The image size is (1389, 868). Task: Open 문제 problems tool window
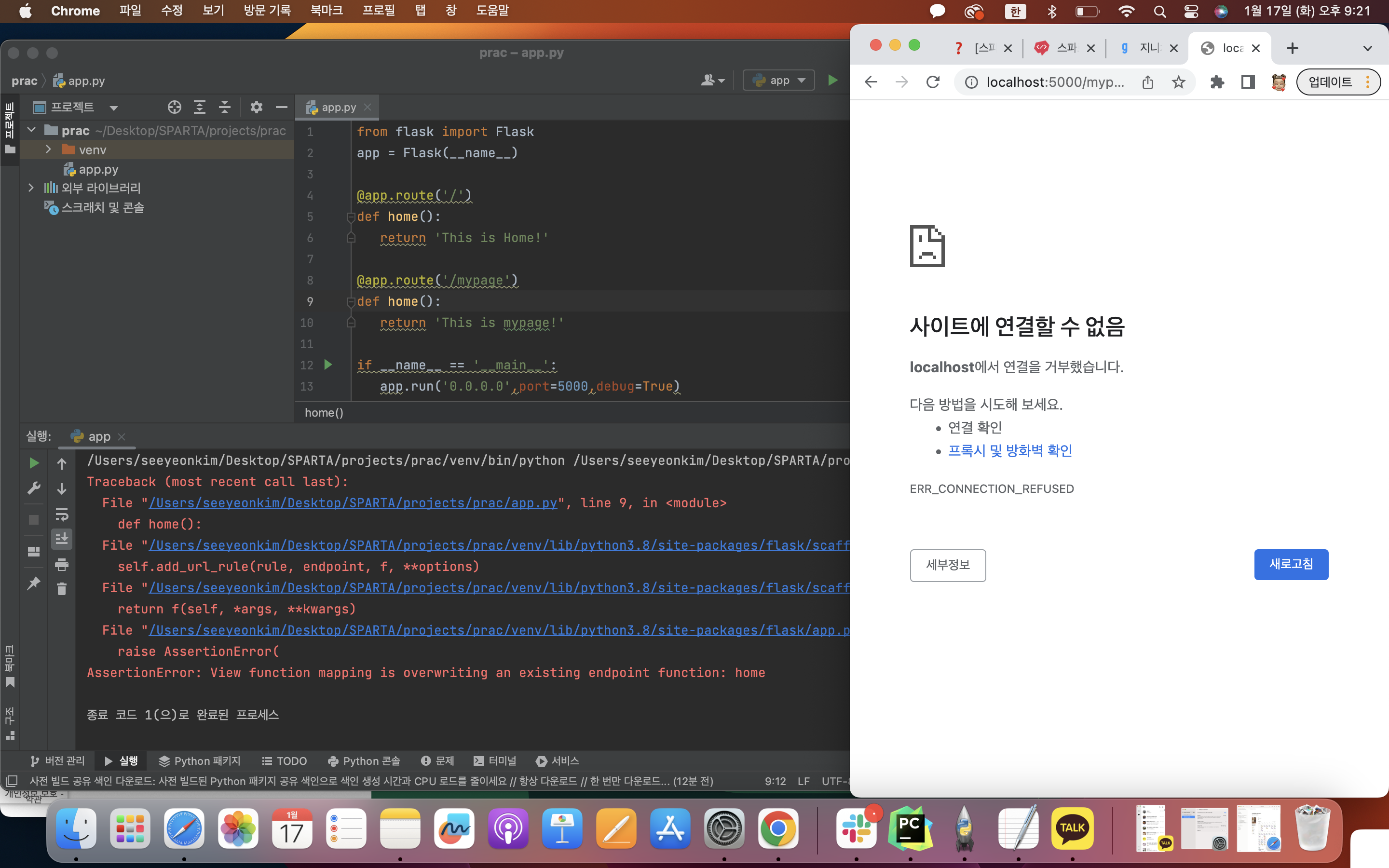click(437, 760)
